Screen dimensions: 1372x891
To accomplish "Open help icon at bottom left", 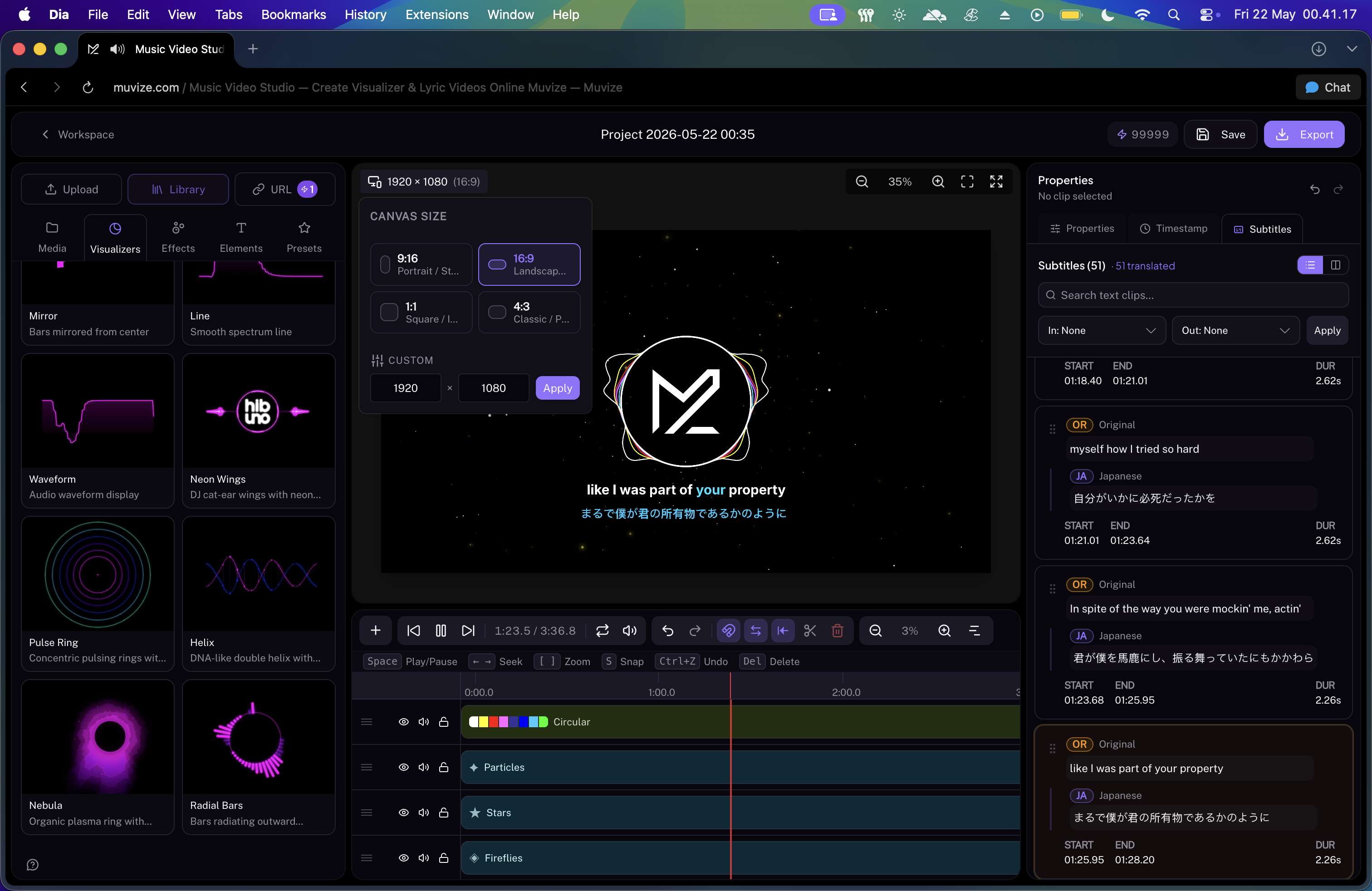I will (x=32, y=865).
